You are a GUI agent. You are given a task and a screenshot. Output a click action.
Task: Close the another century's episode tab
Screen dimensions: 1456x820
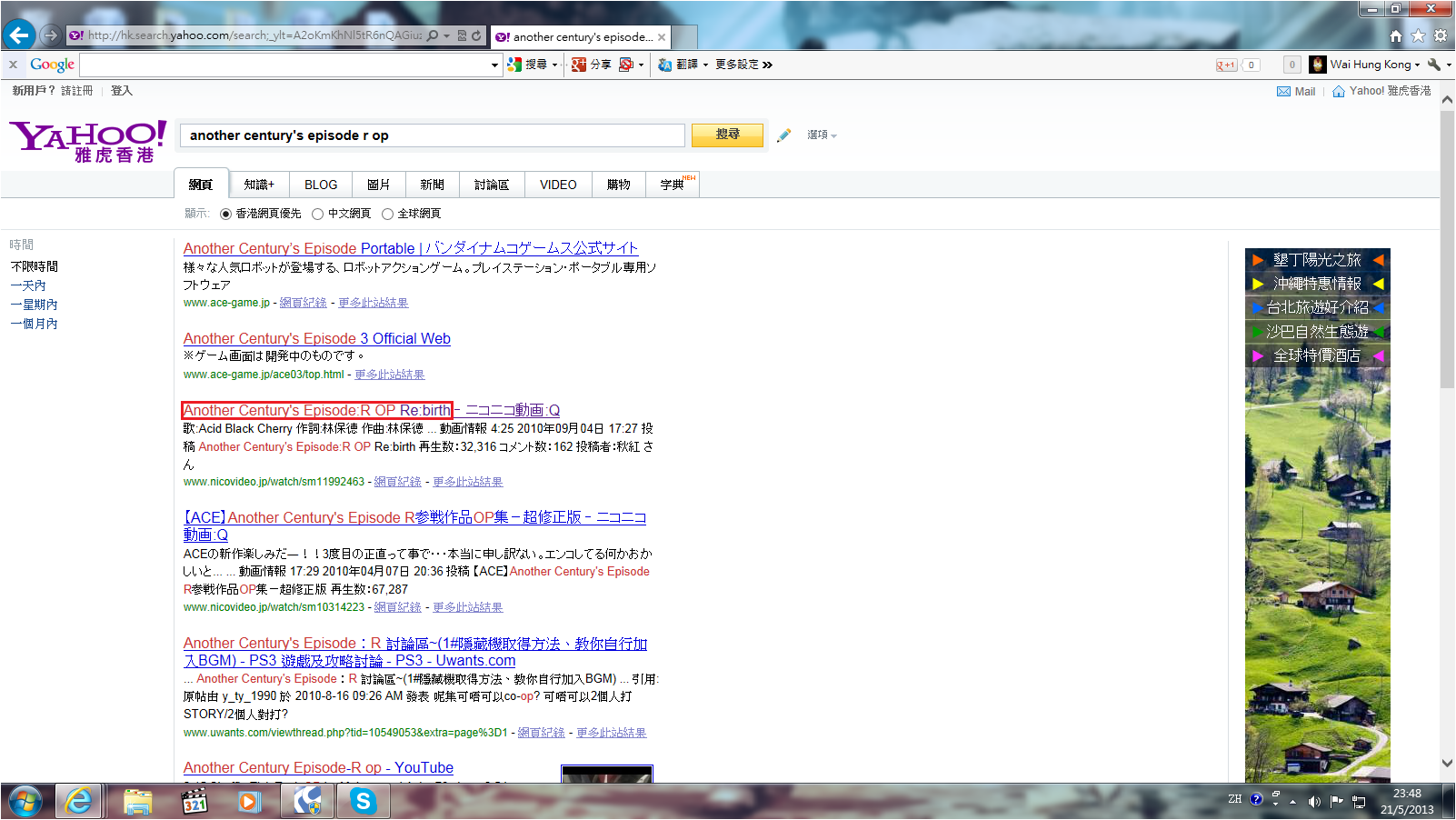[x=662, y=37]
